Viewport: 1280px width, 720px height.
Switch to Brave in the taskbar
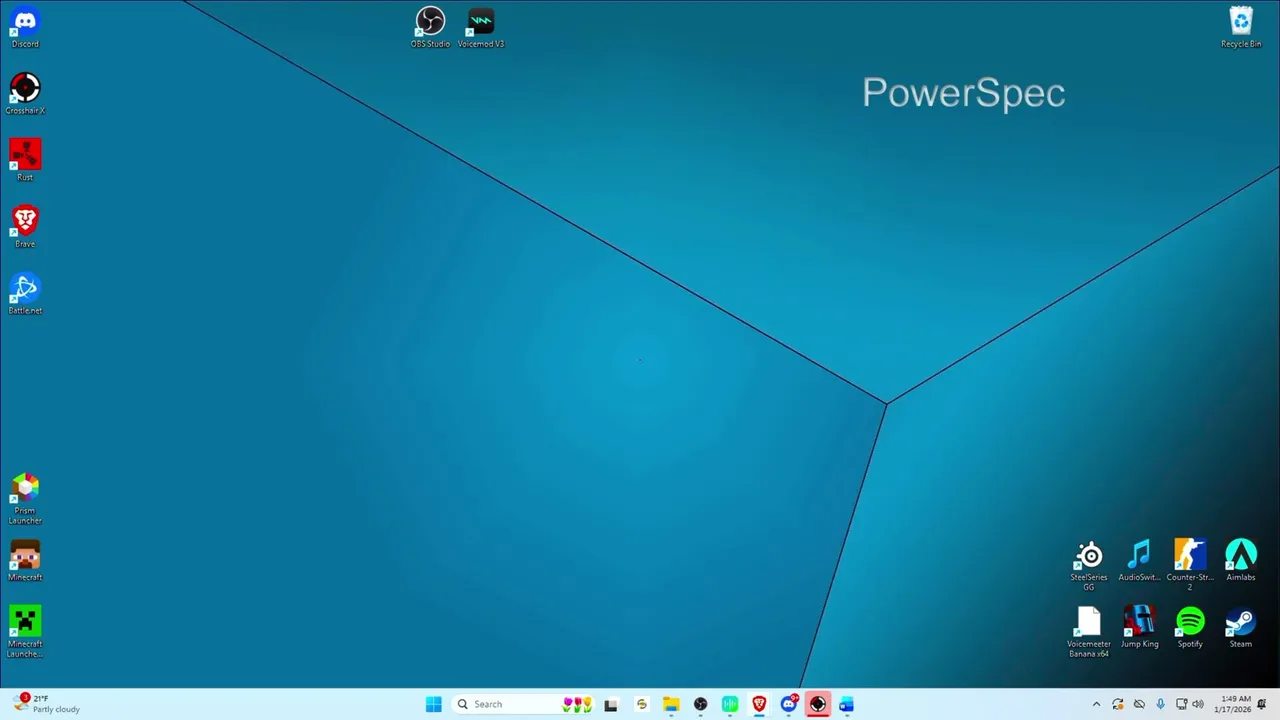coord(759,704)
